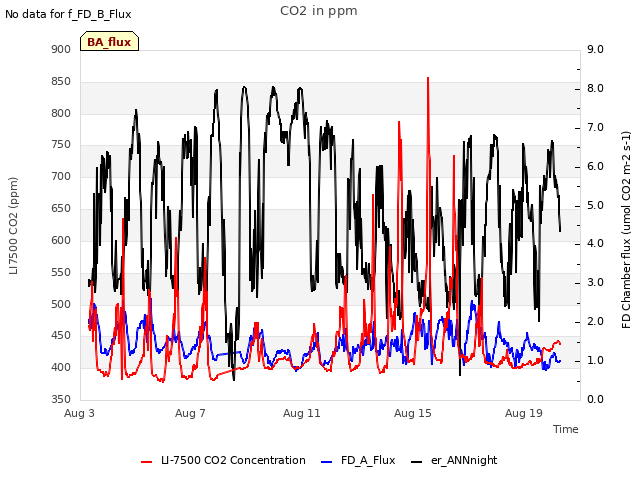Click the 700 left-axis tick label
Screen dimensions: 640x480
point(61,177)
